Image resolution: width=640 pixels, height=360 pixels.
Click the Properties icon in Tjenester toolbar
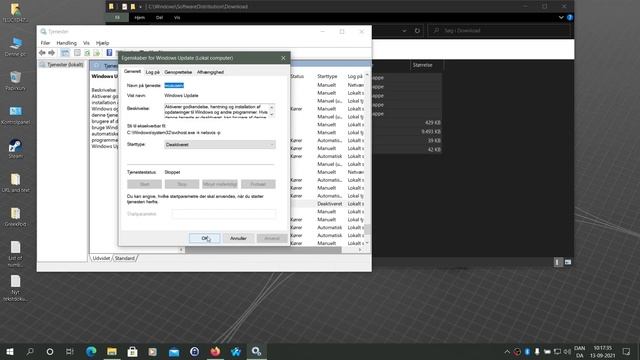point(77,53)
